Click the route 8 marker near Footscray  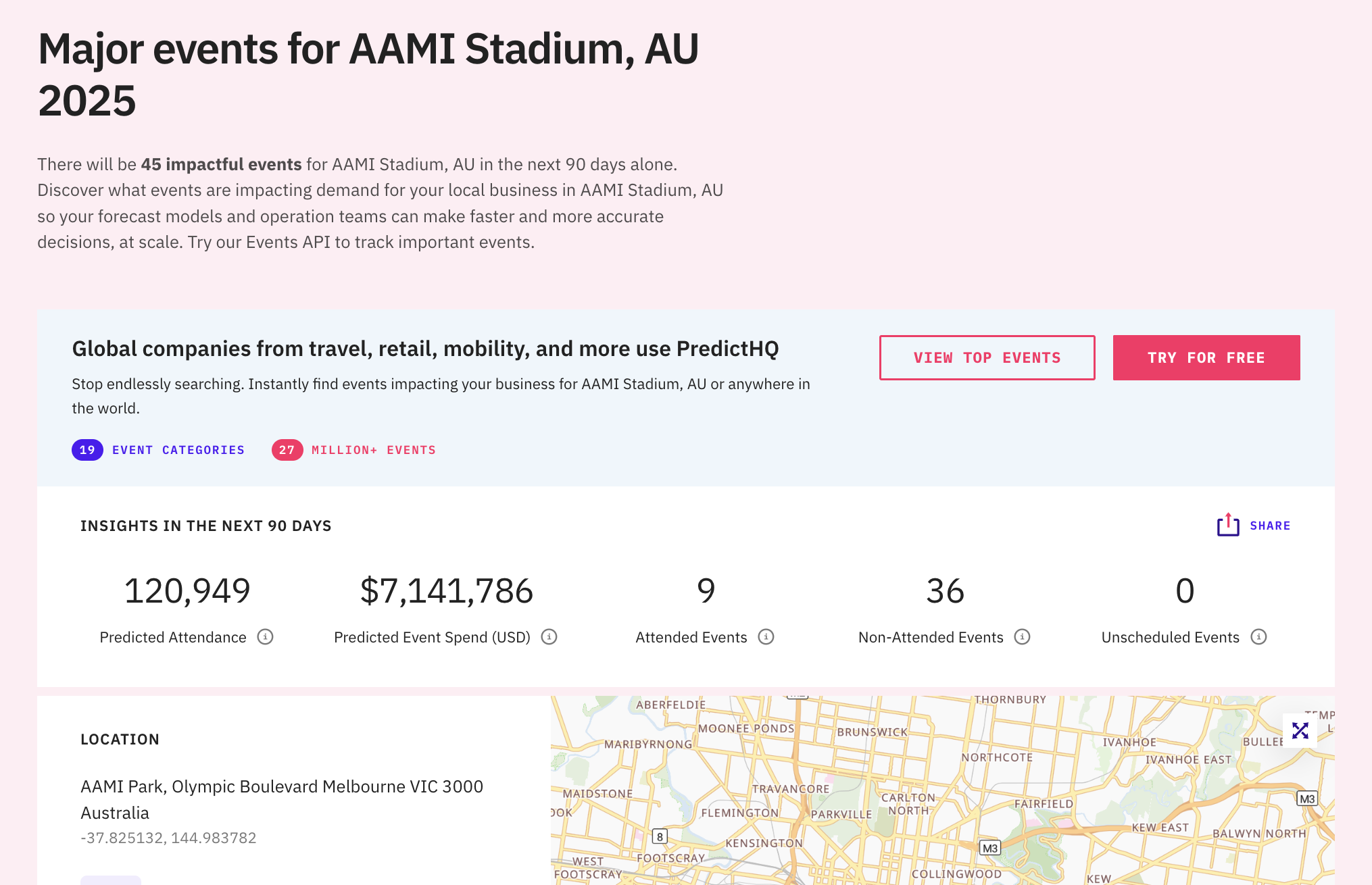point(660,836)
